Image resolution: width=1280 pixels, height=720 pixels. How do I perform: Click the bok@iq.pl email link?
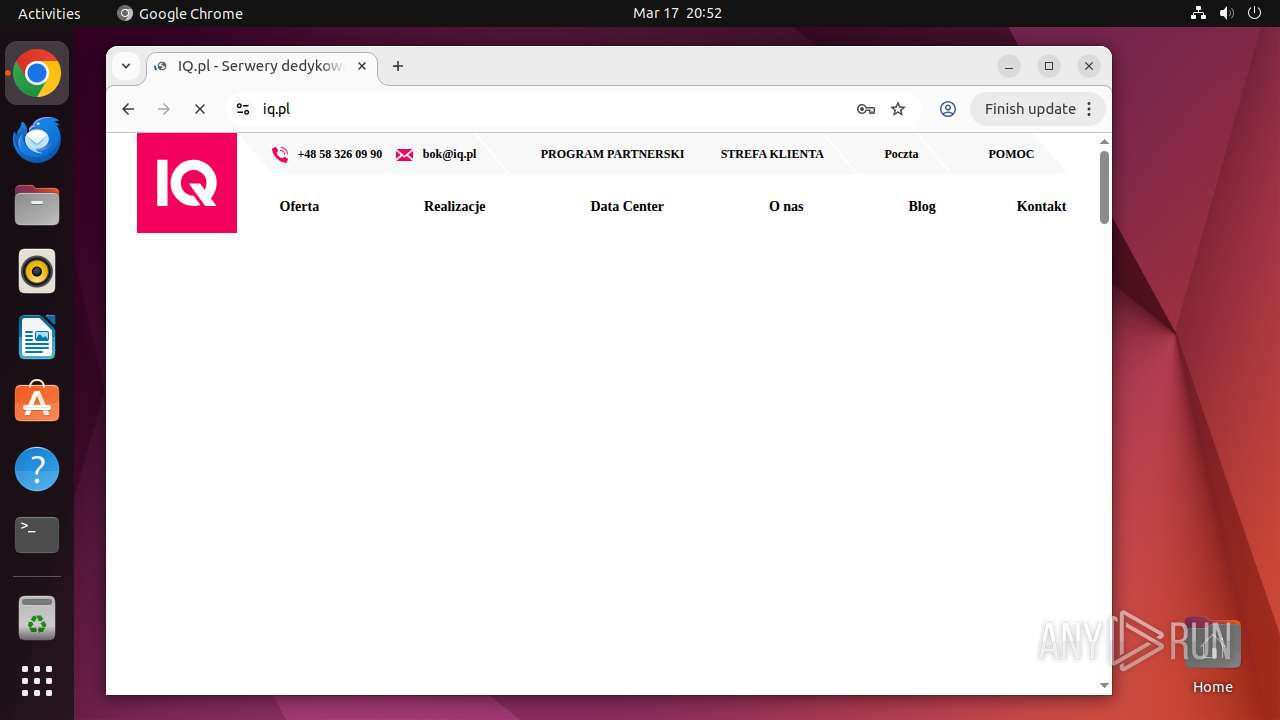tap(449, 154)
